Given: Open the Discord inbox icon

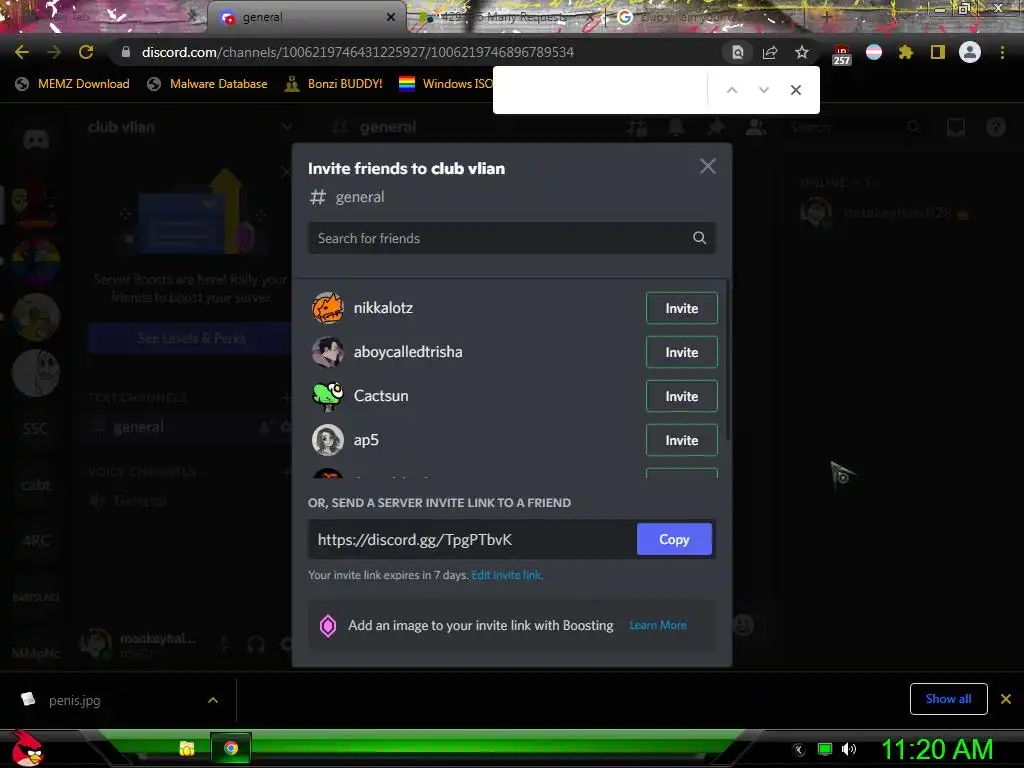Looking at the screenshot, I should tap(955, 127).
